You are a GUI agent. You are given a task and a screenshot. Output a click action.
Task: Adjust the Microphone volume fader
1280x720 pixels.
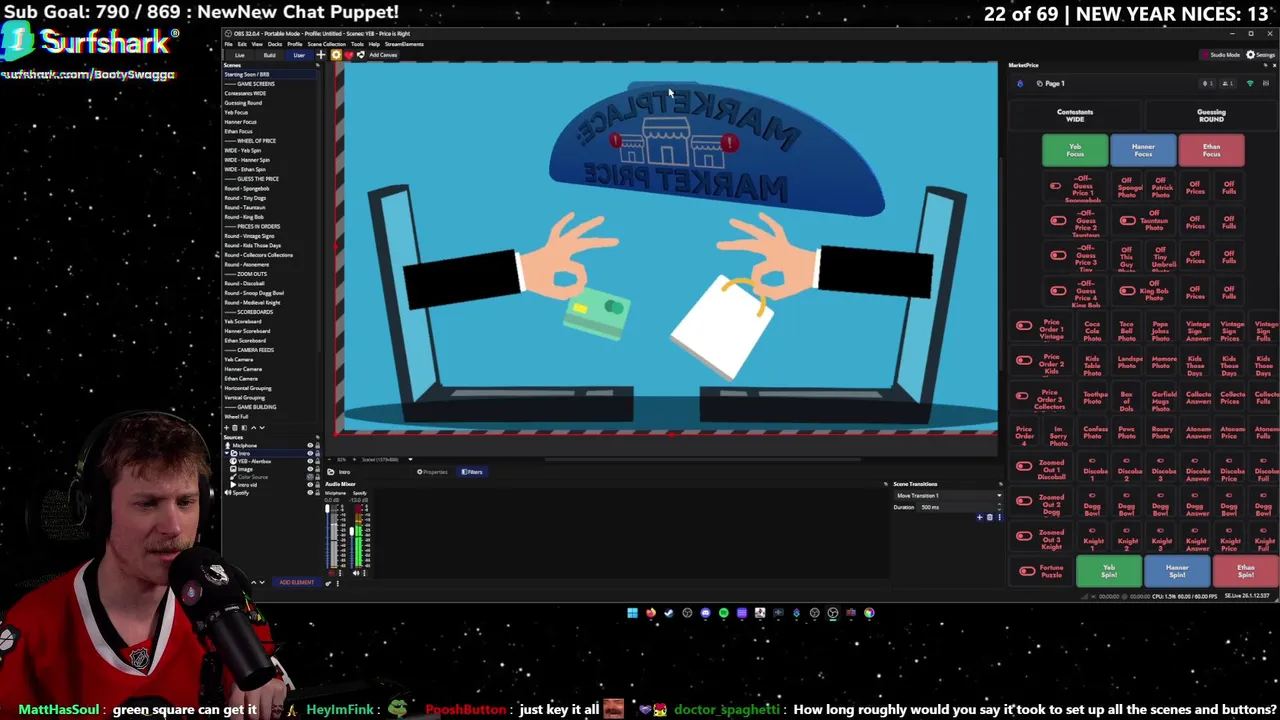pos(327,508)
